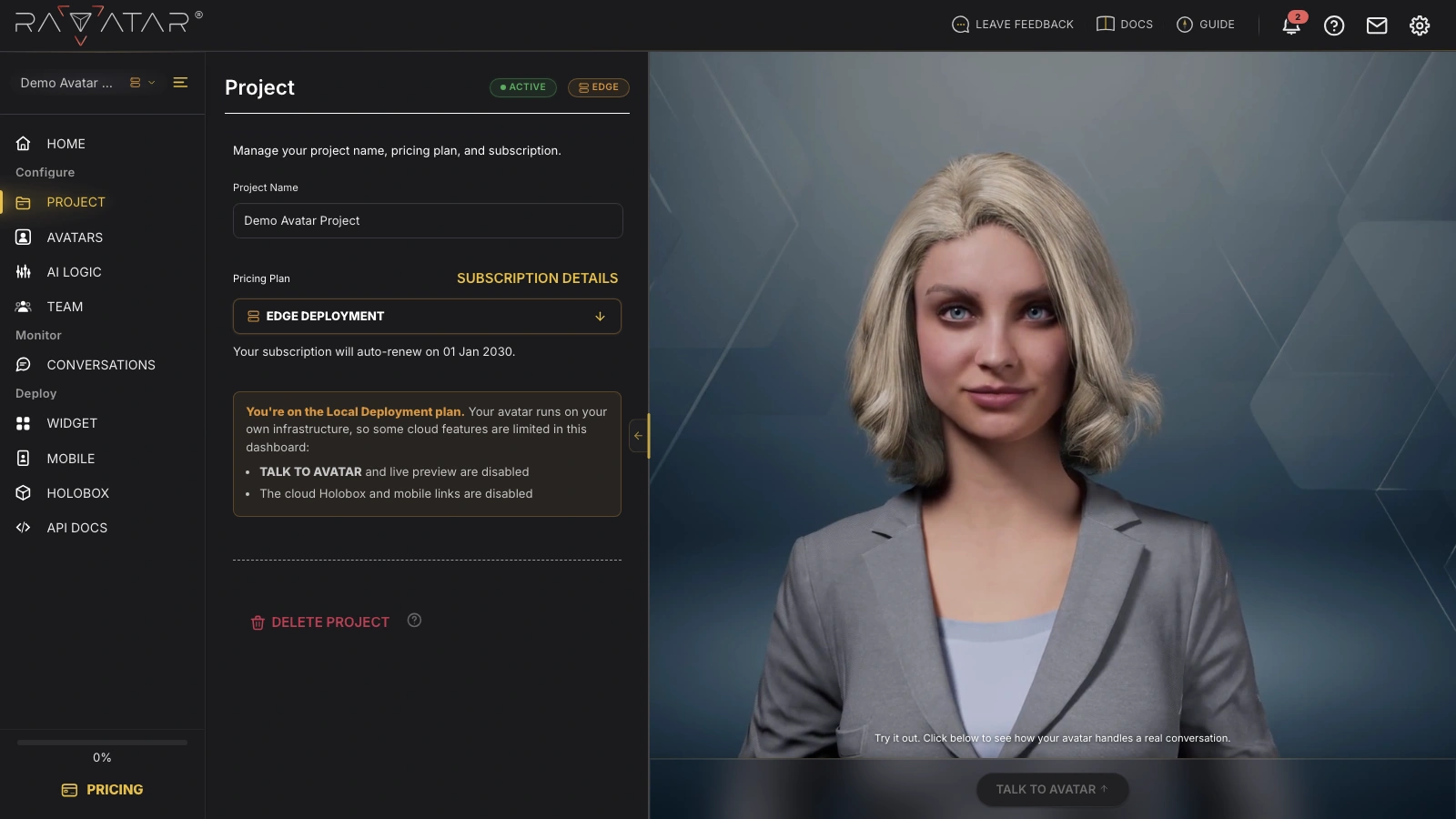The image size is (1456, 819).
Task: Focus the Project Name input field
Action: coord(428,221)
